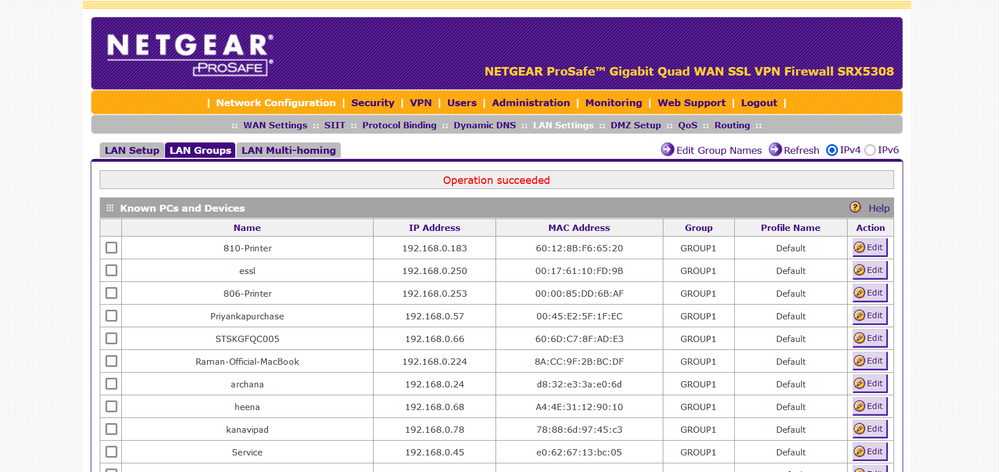
Task: Click the MAC Address column header
Action: [579, 227]
